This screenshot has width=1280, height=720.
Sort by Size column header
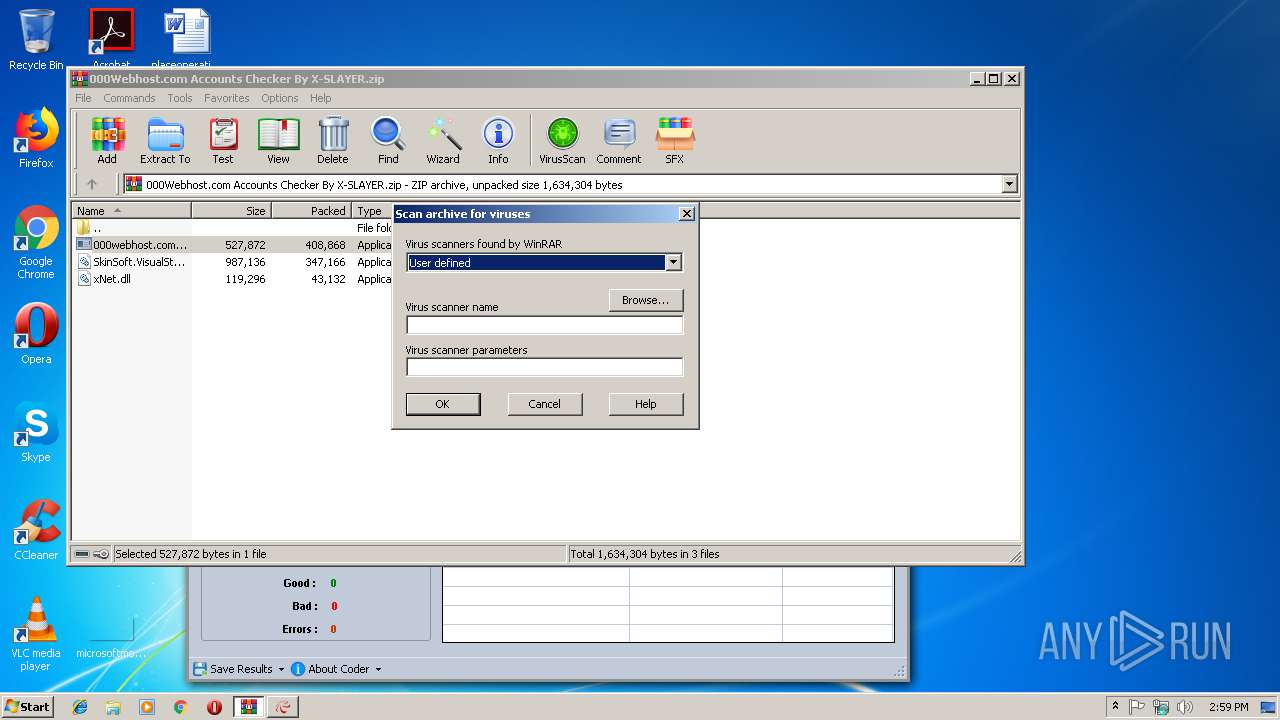point(232,211)
